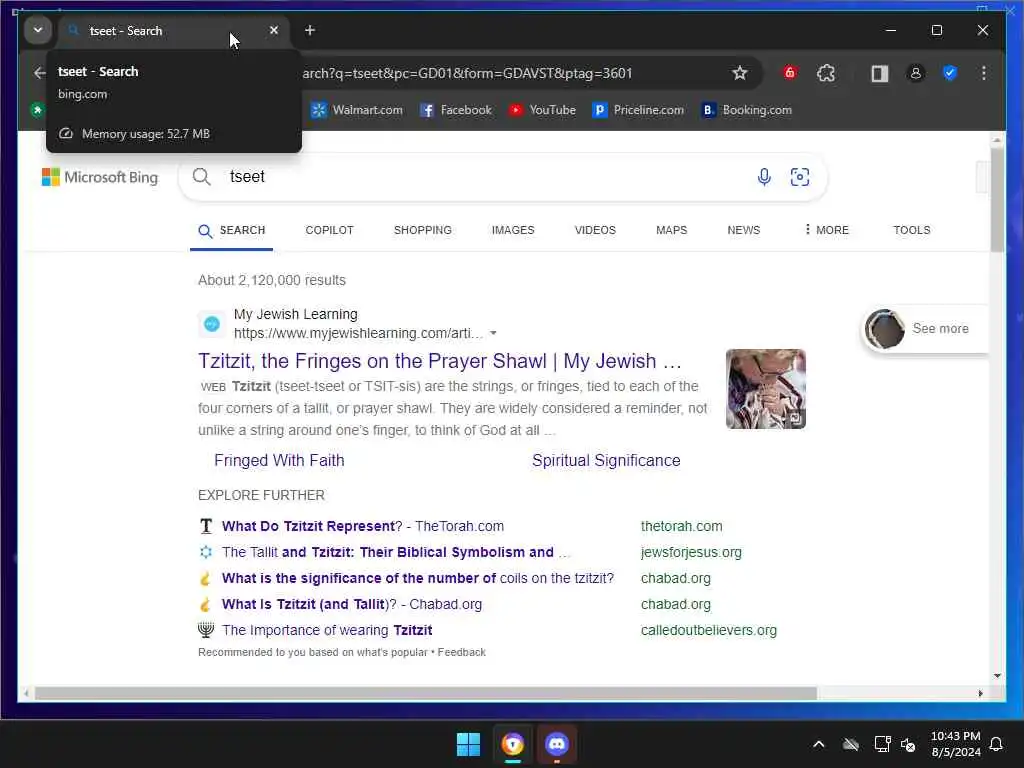Open the Discord taskbar icon
1024x768 pixels.
click(x=556, y=744)
